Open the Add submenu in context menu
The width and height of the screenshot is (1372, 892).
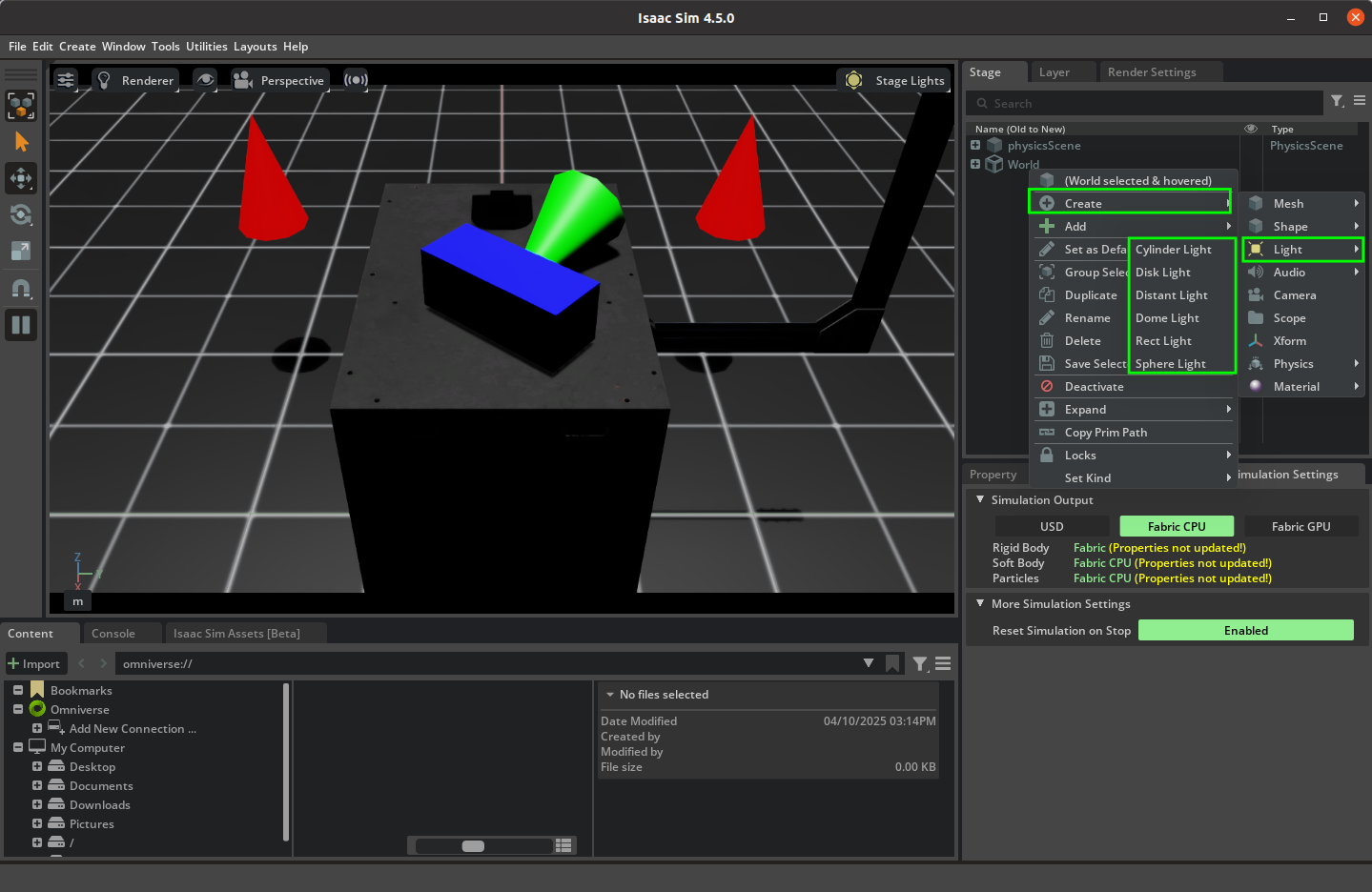(x=1135, y=226)
